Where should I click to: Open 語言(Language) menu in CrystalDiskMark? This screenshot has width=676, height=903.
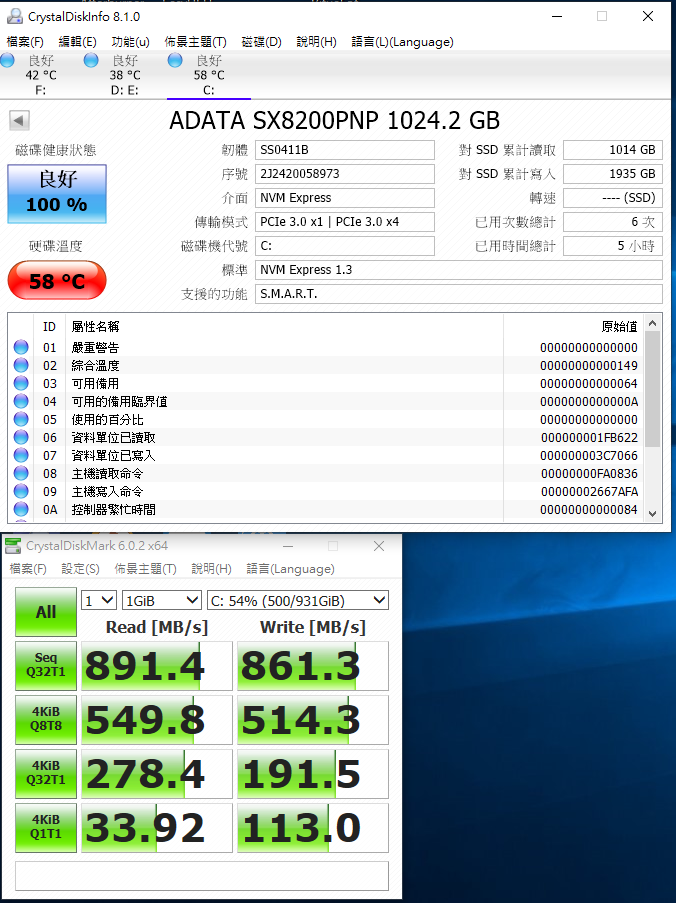coord(291,569)
